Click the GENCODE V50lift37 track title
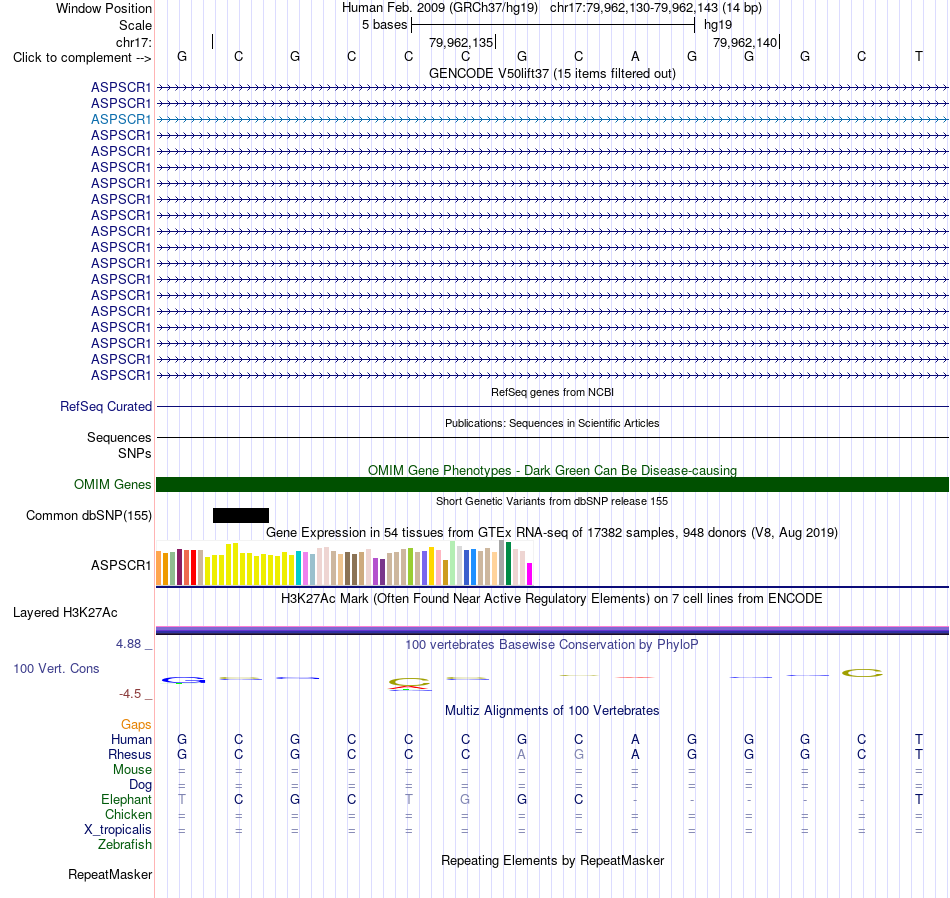950x898 pixels. pyautogui.click(x=552, y=73)
